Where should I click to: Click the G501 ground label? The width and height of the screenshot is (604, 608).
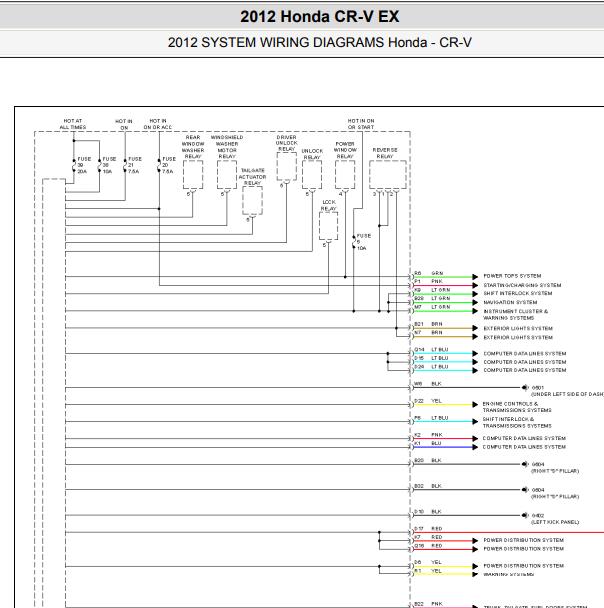pyautogui.click(x=538, y=388)
